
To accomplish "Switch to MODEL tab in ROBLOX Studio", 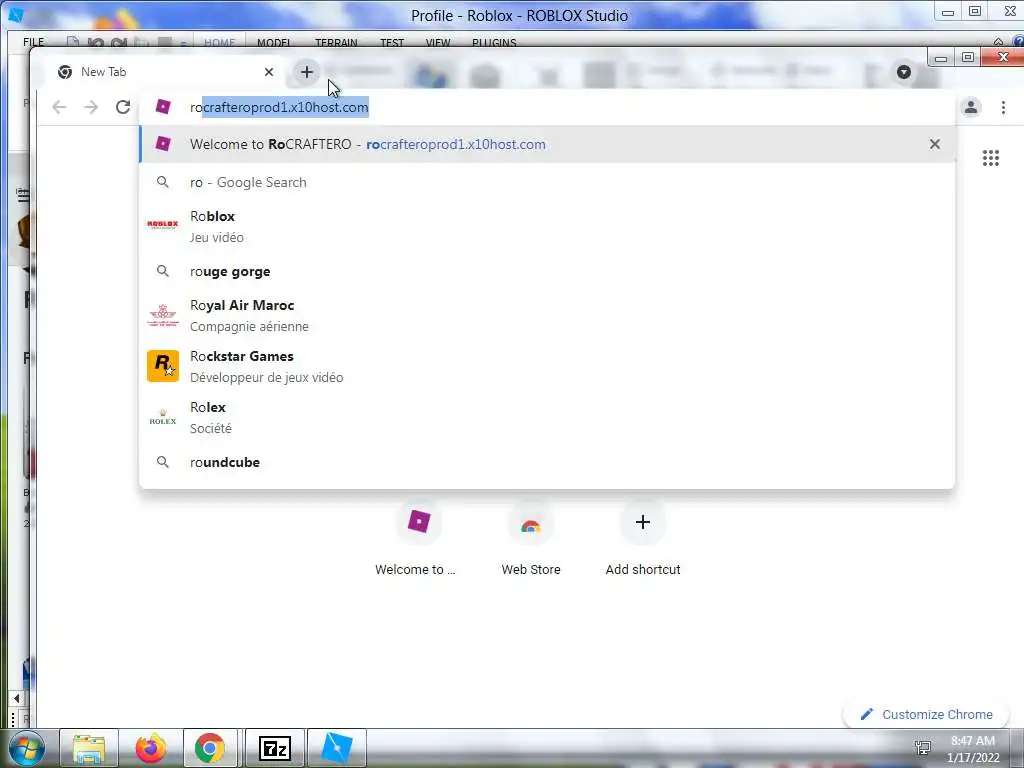I will (274, 42).
